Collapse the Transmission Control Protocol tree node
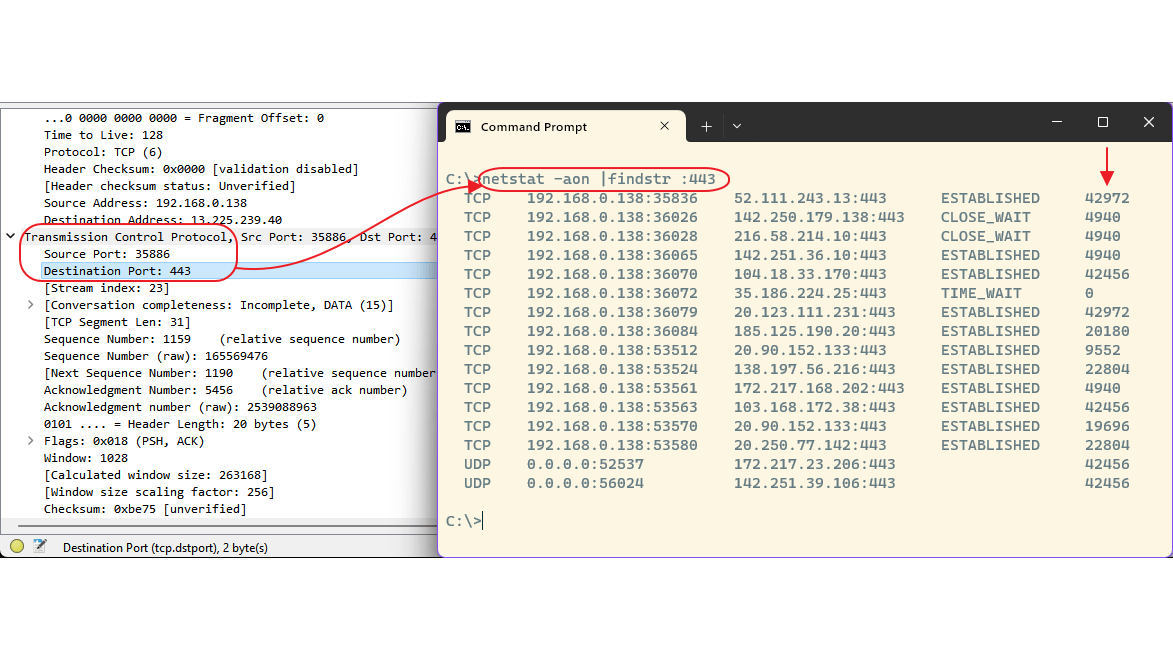The height and width of the screenshot is (660, 1173). tap(10, 236)
